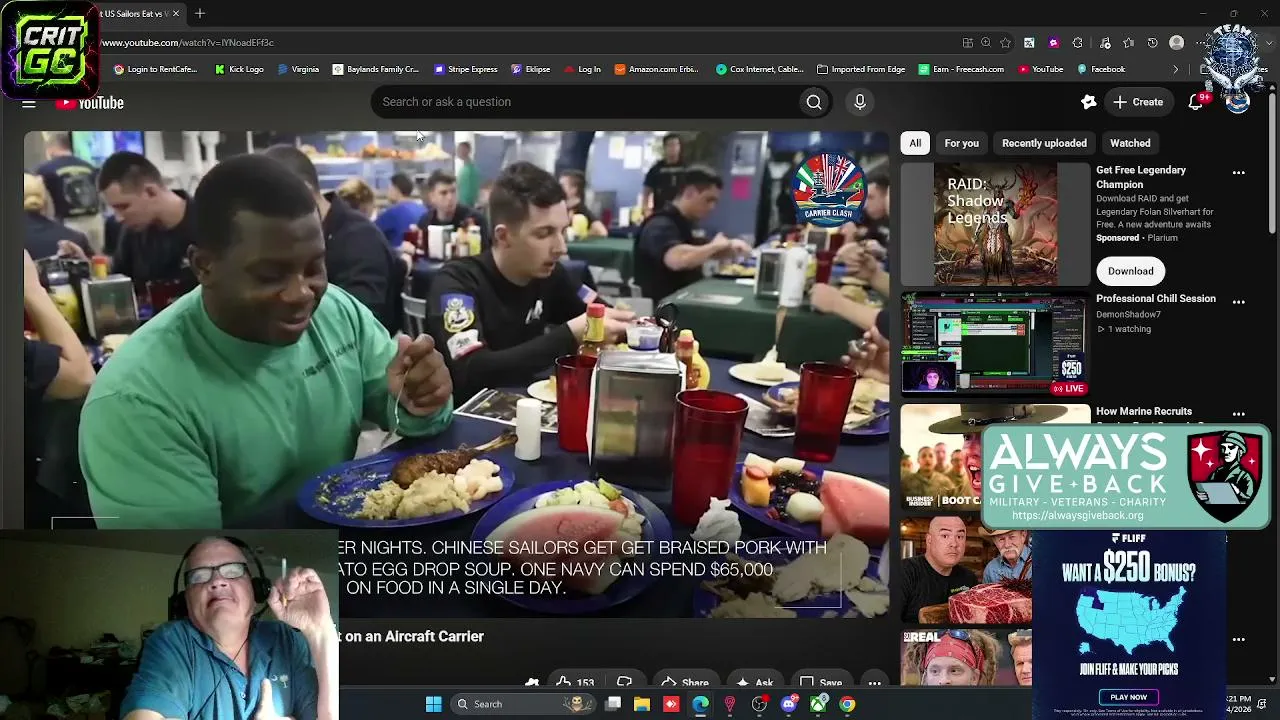1280x720 pixels.
Task: Expand 'Imported From Edge' bookmarks folder
Action: pos(861,70)
